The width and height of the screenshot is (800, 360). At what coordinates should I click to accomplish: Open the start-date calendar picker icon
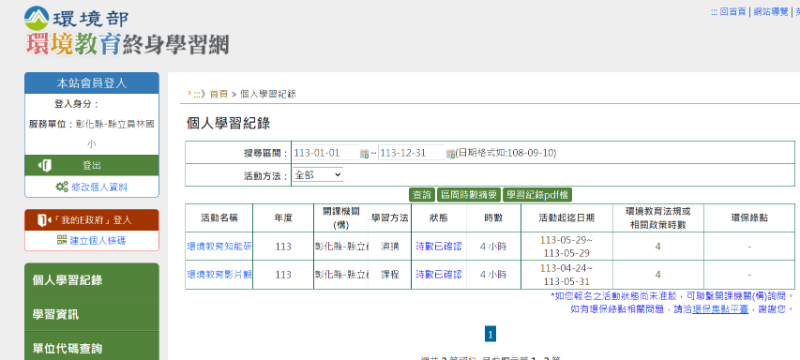pyautogui.click(x=364, y=153)
